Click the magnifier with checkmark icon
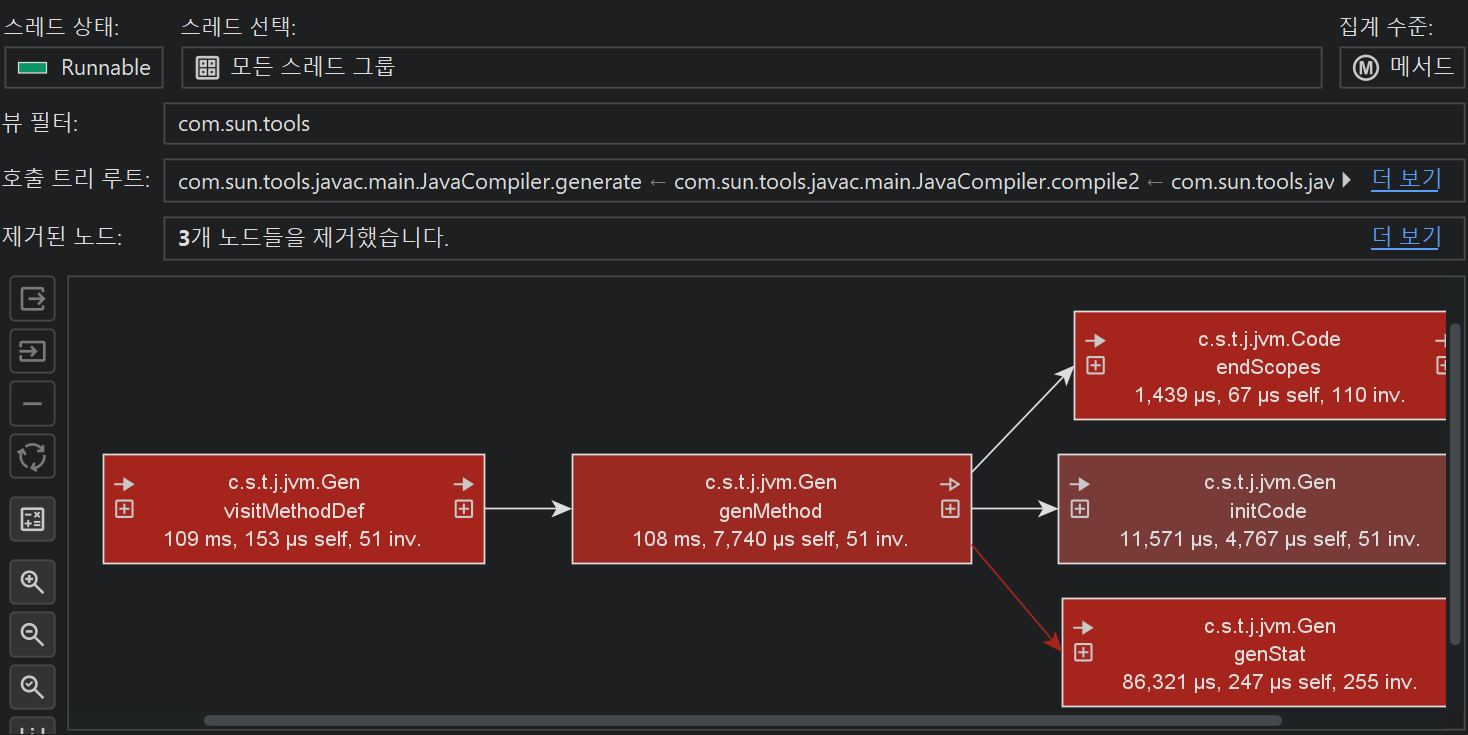This screenshot has height=735, width=1468. [x=32, y=686]
